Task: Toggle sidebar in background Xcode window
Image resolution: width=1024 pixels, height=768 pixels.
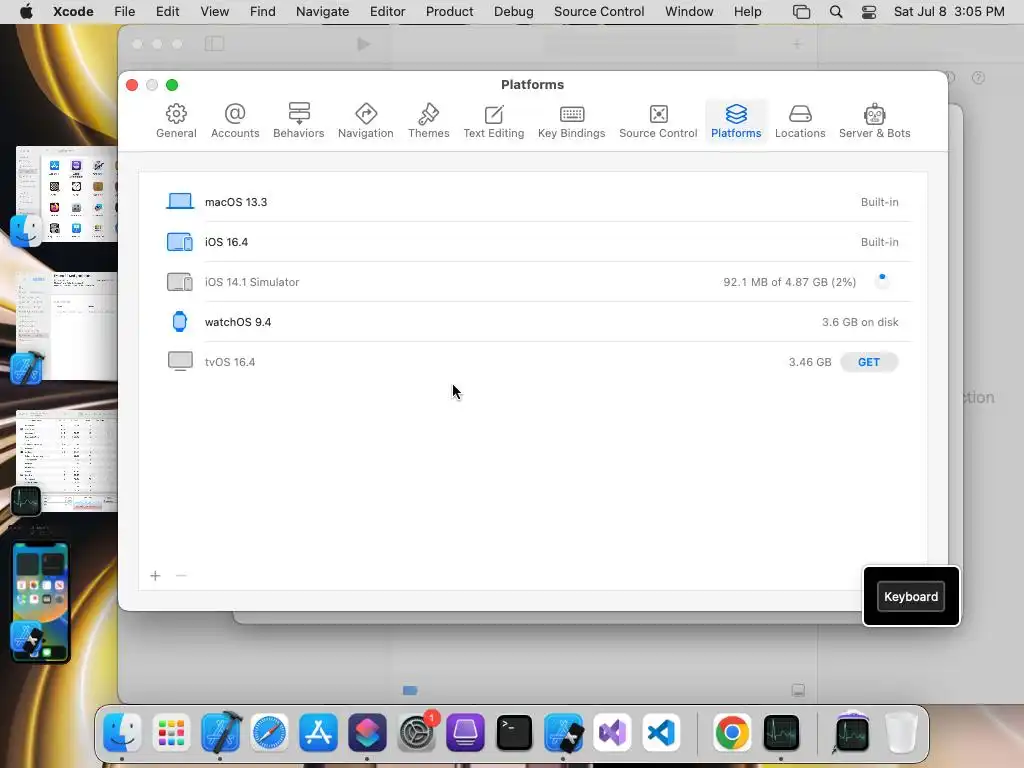Action: click(x=214, y=44)
